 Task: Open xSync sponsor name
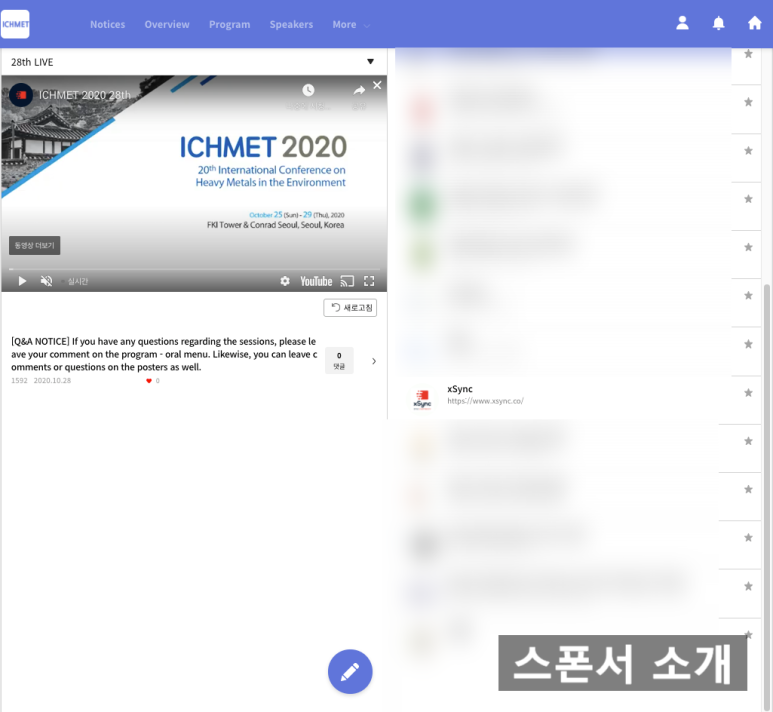tap(459, 389)
